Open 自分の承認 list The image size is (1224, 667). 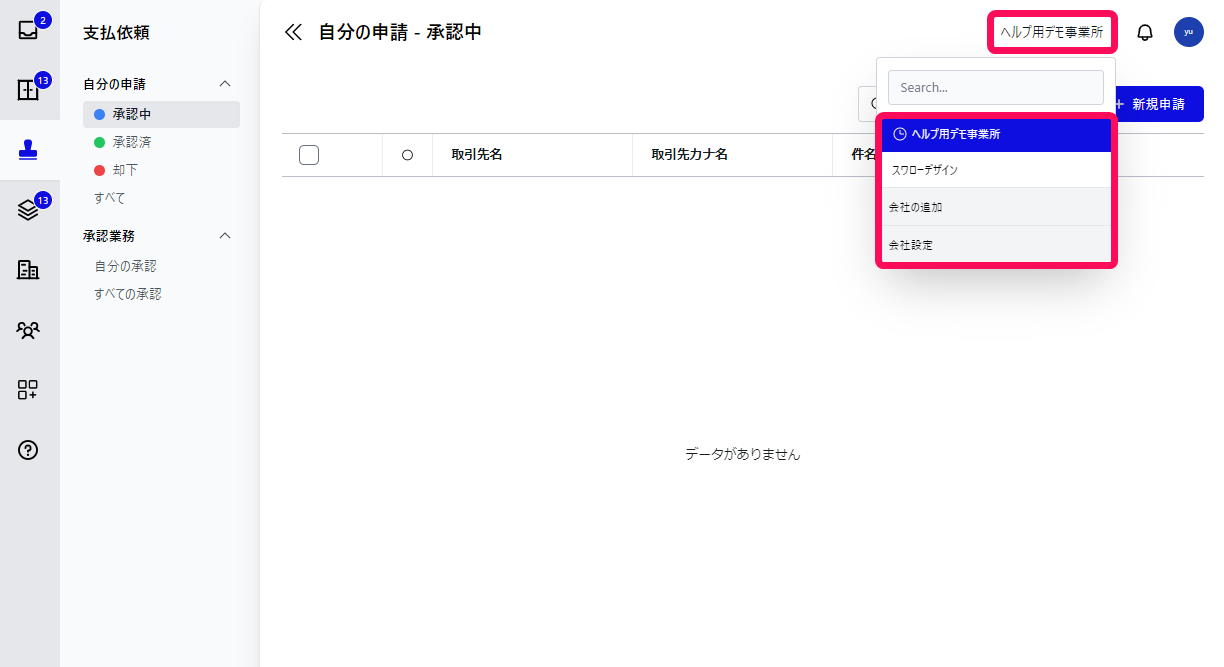[x=125, y=266]
